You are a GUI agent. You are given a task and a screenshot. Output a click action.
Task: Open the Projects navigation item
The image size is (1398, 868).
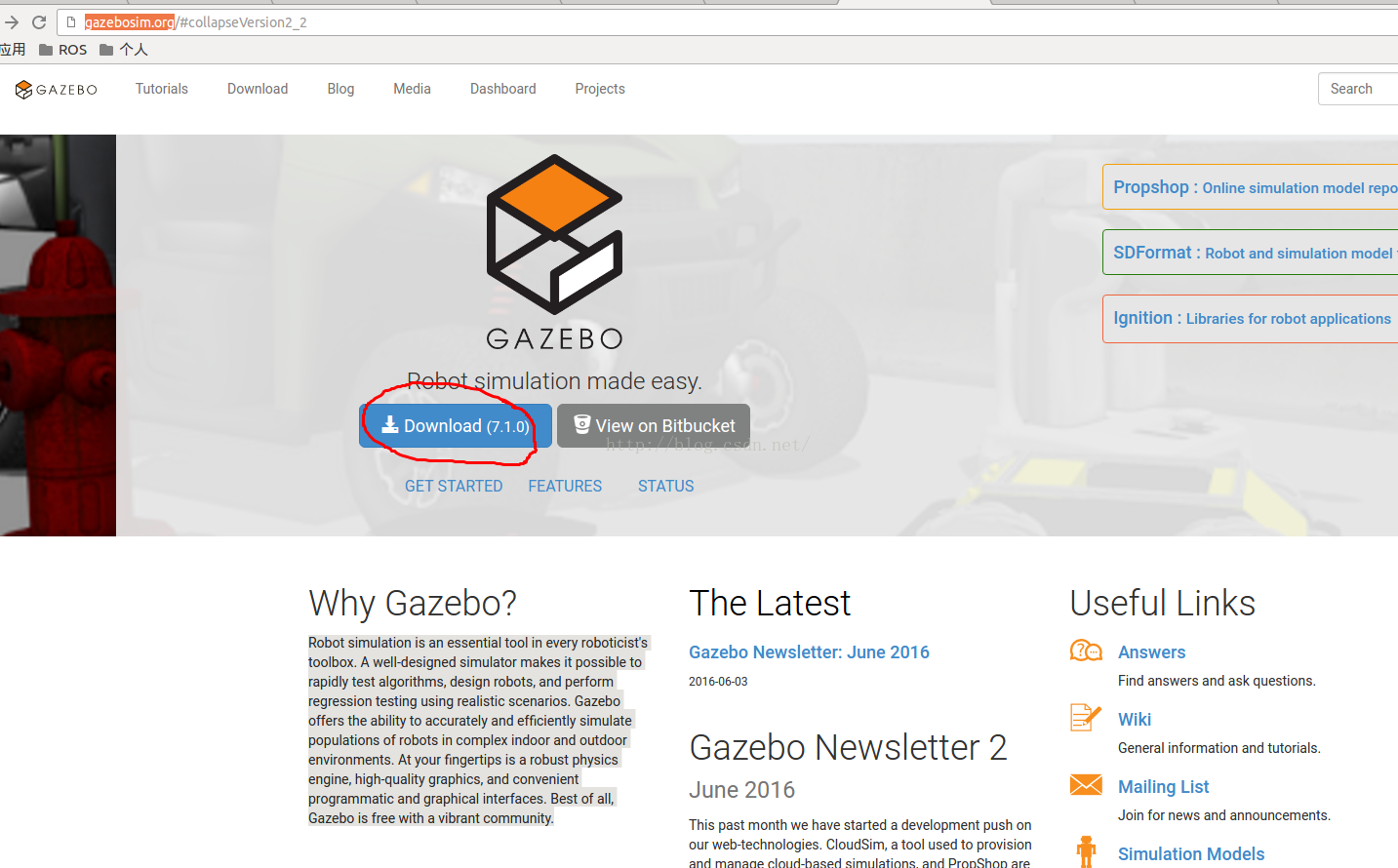(600, 89)
